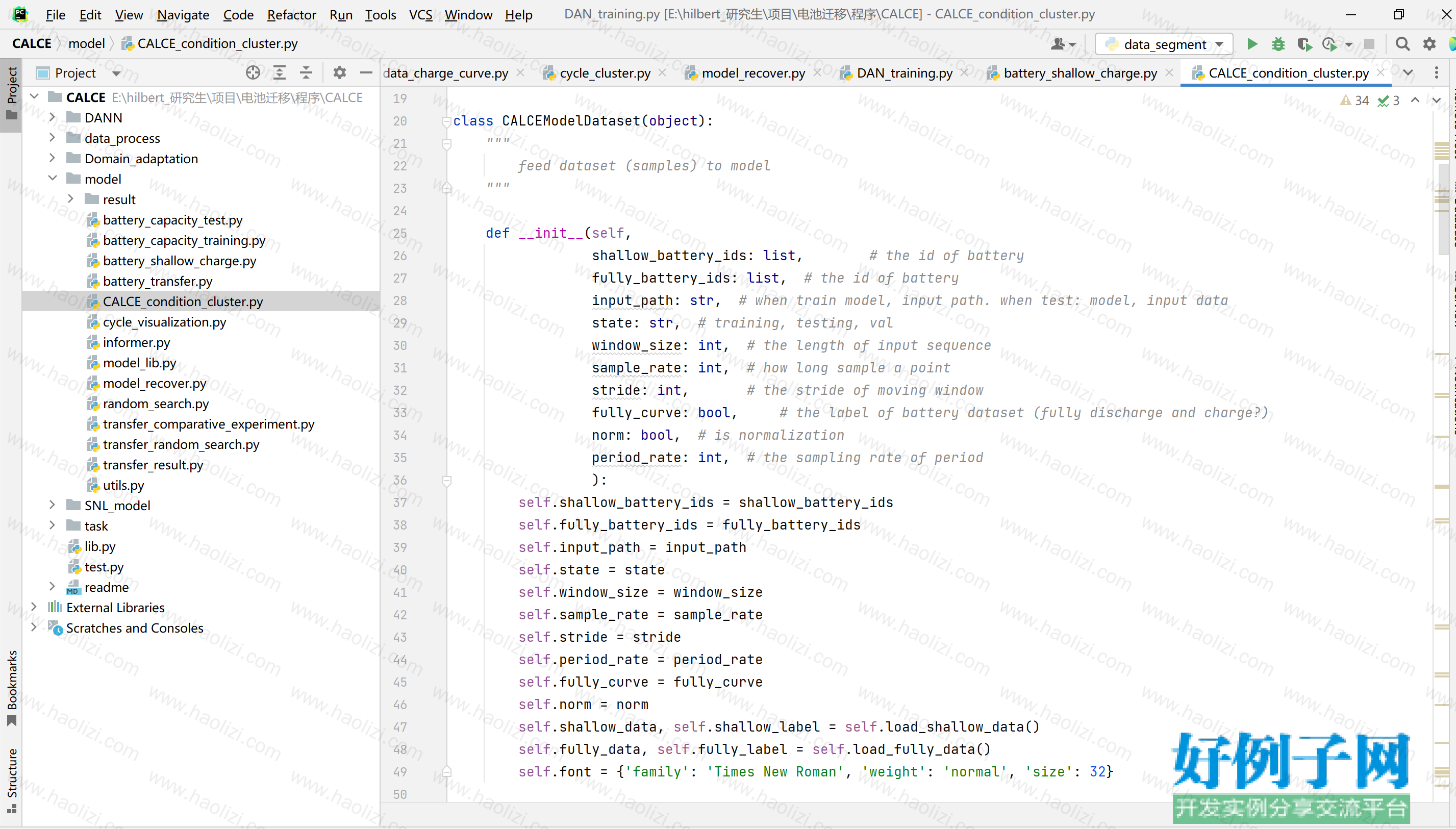Click line number 37 in the gutter

tap(400, 502)
